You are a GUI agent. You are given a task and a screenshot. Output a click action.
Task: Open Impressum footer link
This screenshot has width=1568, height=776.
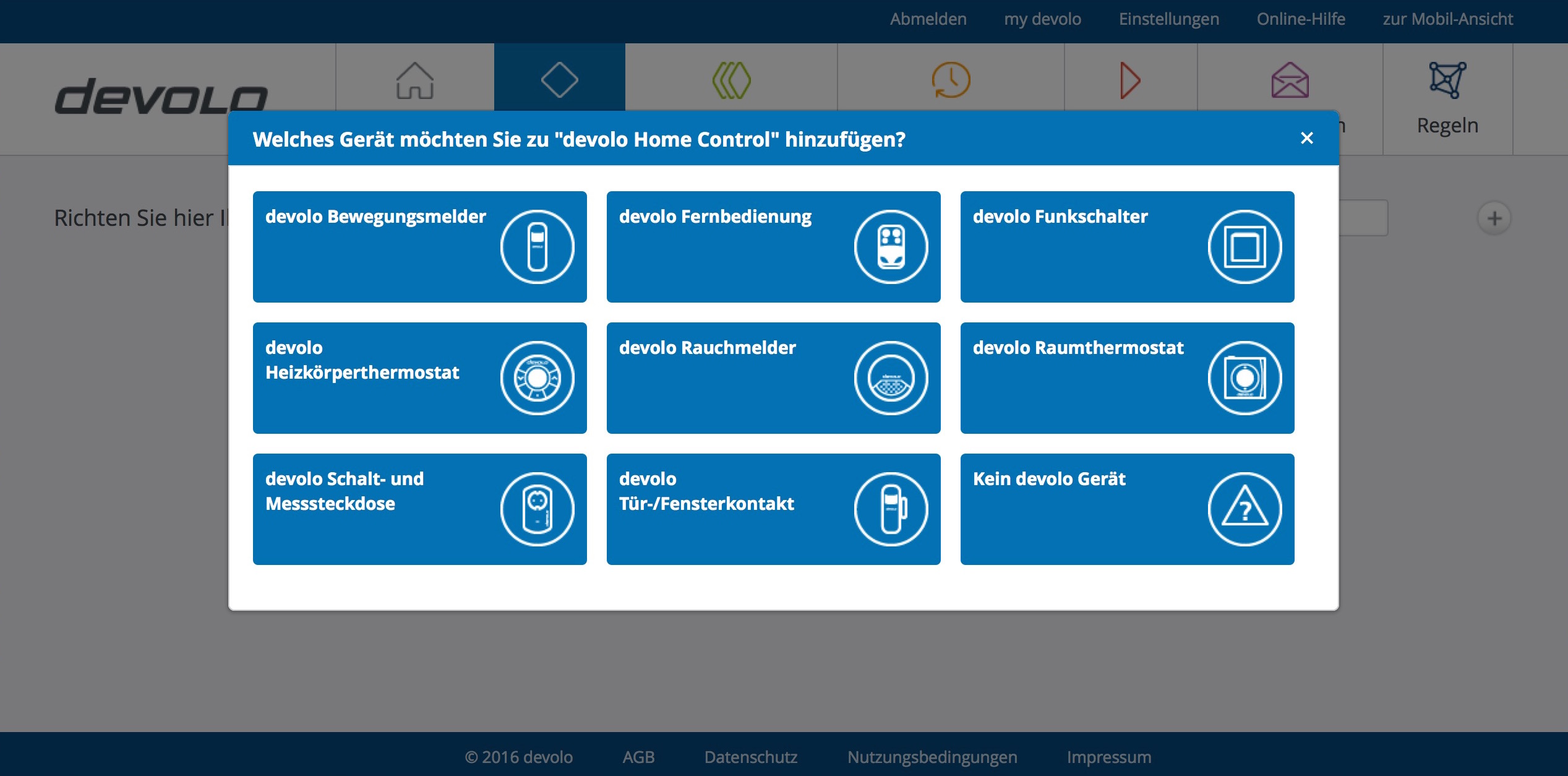click(1109, 757)
